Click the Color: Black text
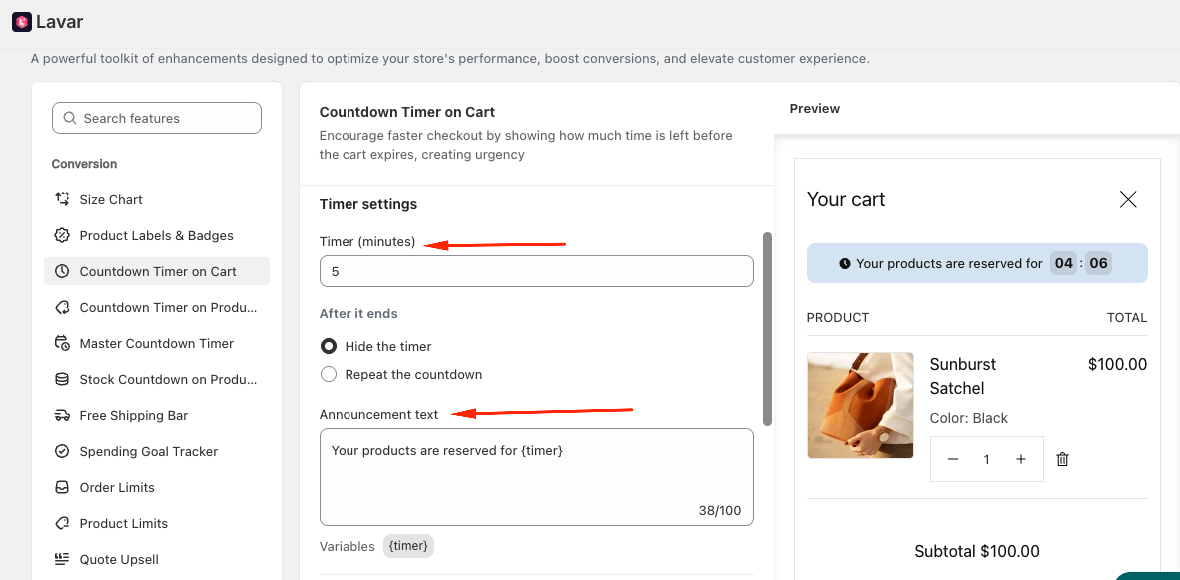Screen dimensions: 1180x580 click(x=969, y=418)
